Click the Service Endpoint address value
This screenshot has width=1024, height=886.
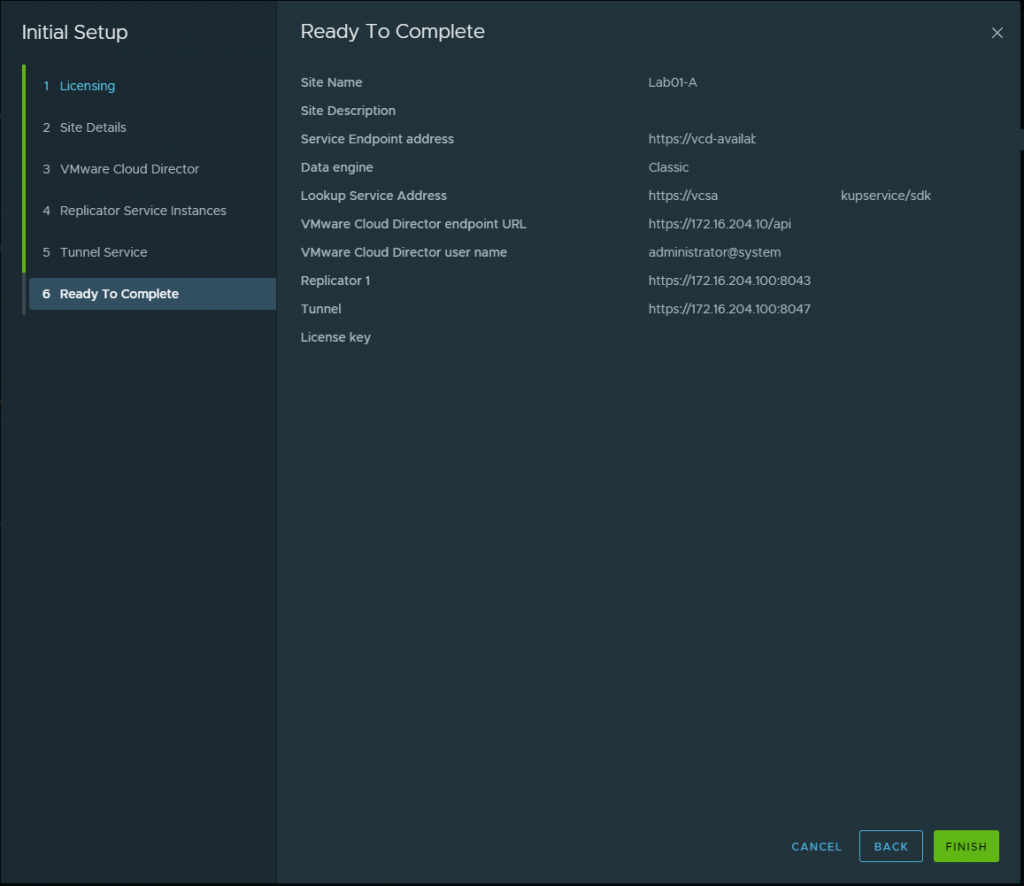(x=701, y=139)
